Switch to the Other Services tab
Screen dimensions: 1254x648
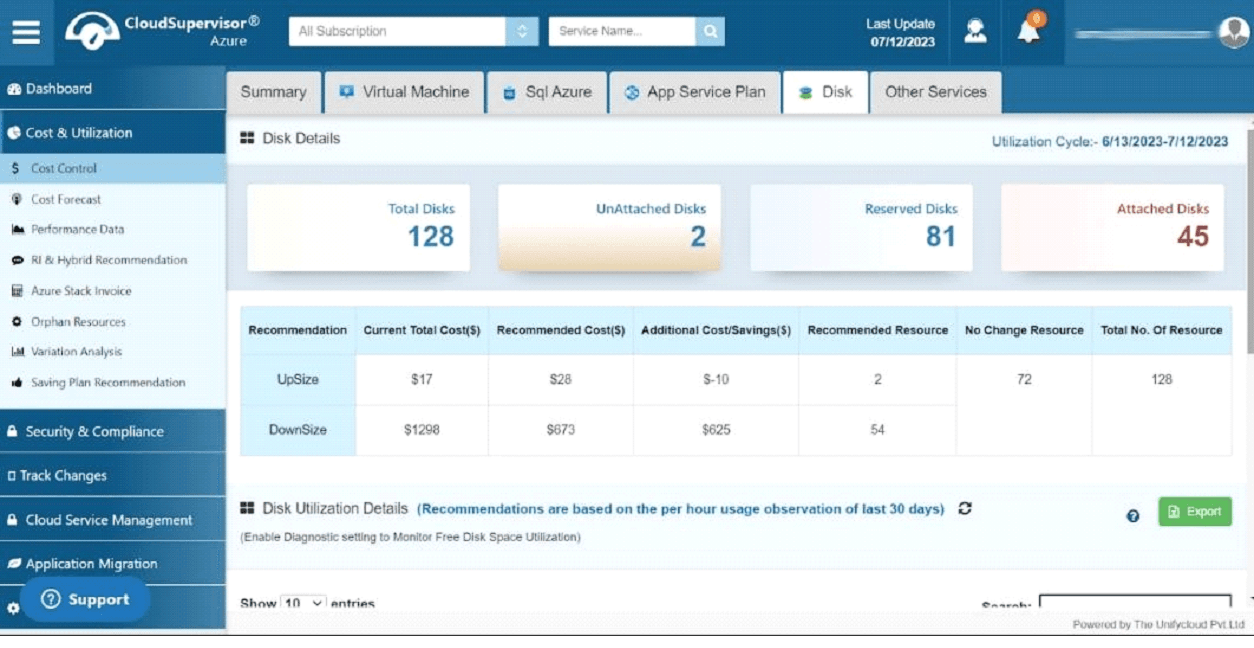935,92
